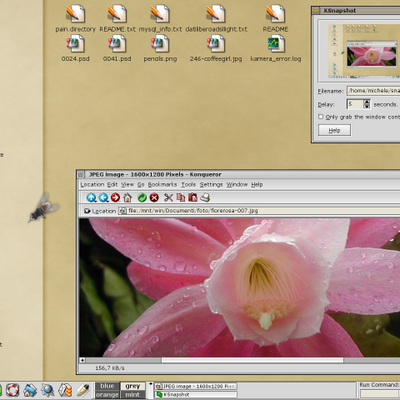Image resolution: width=400 pixels, height=400 pixels.
Task: Click the horizontal scrollbar thumb under image
Action: click(x=252, y=360)
